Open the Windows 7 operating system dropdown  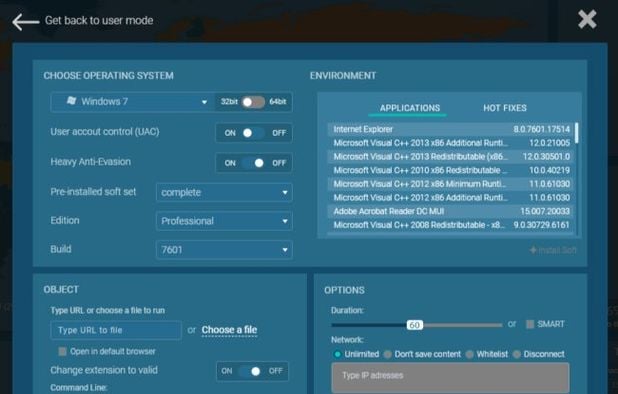click(x=133, y=102)
